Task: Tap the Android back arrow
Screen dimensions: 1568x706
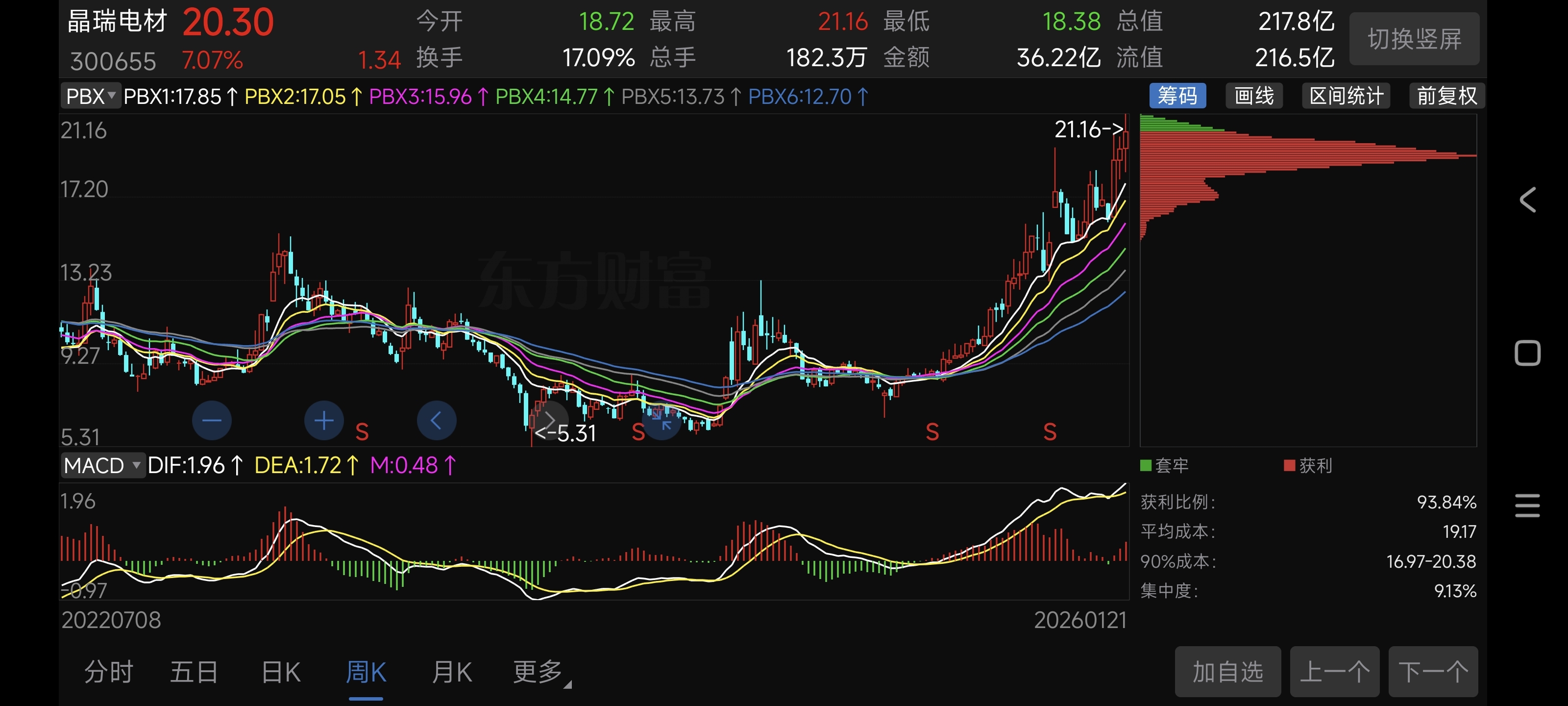Action: coord(1527,200)
